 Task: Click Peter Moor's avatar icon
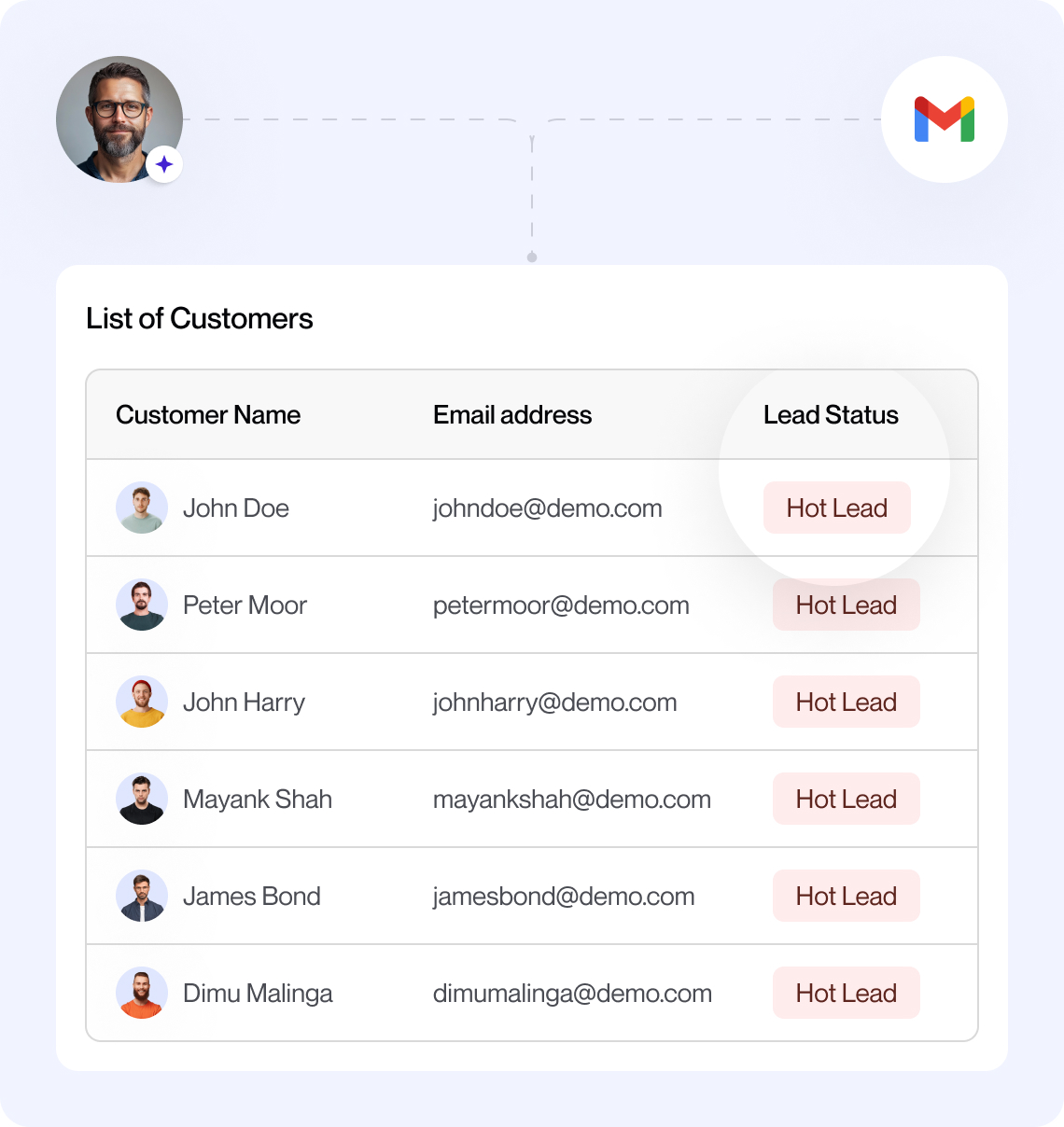142,605
